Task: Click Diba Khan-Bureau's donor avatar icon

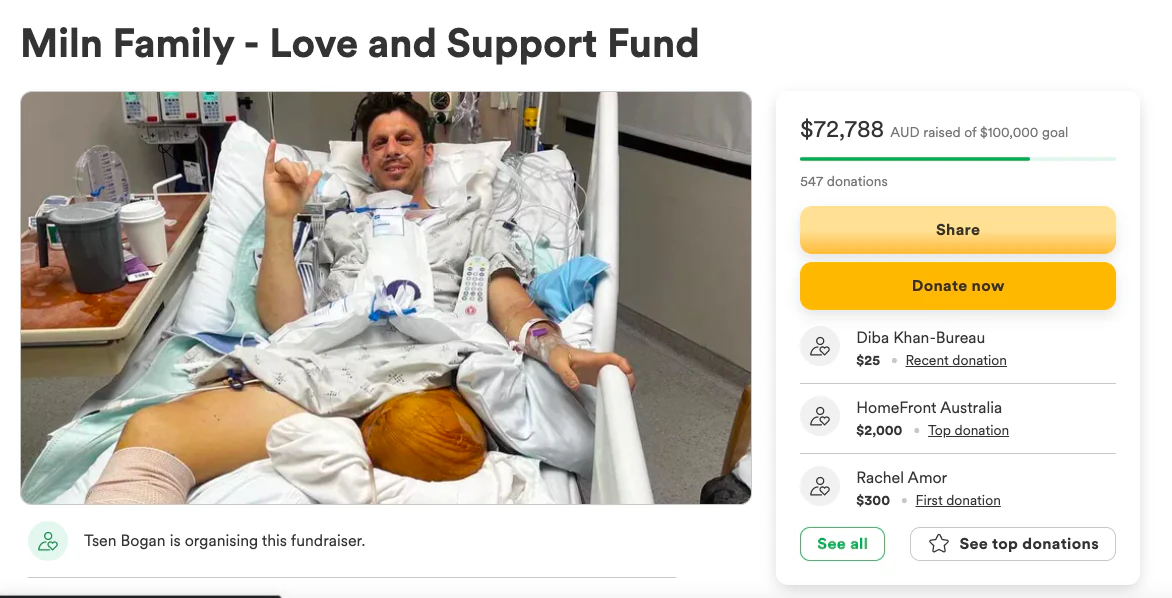Action: coord(820,347)
